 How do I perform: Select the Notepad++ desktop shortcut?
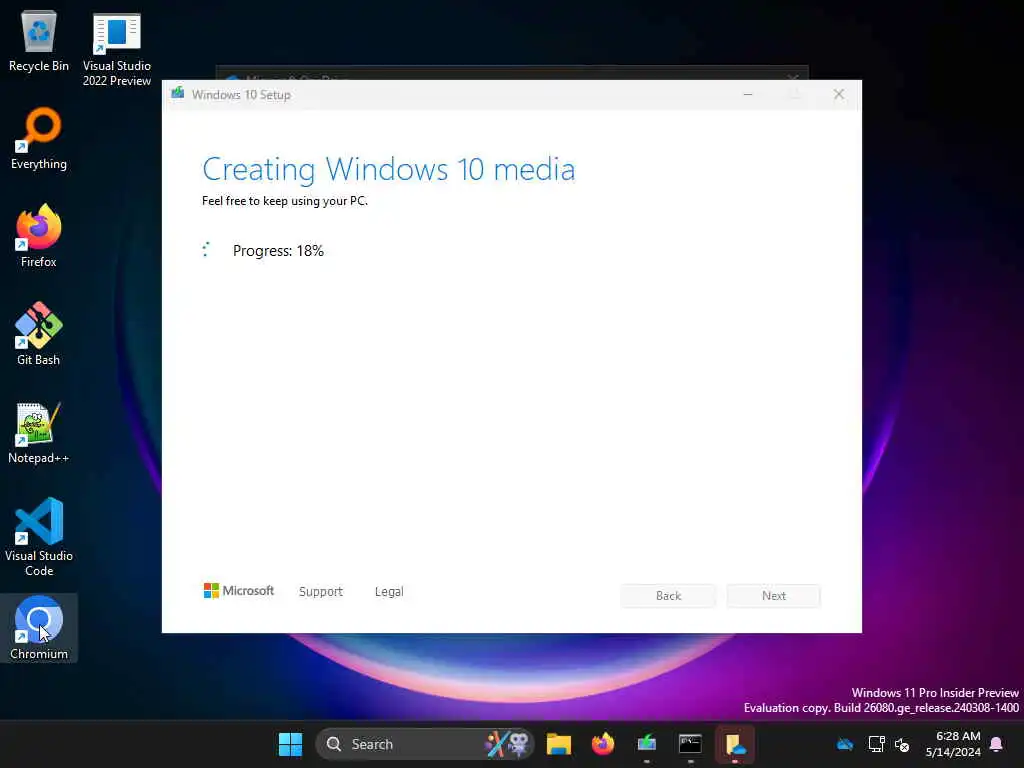[39, 432]
